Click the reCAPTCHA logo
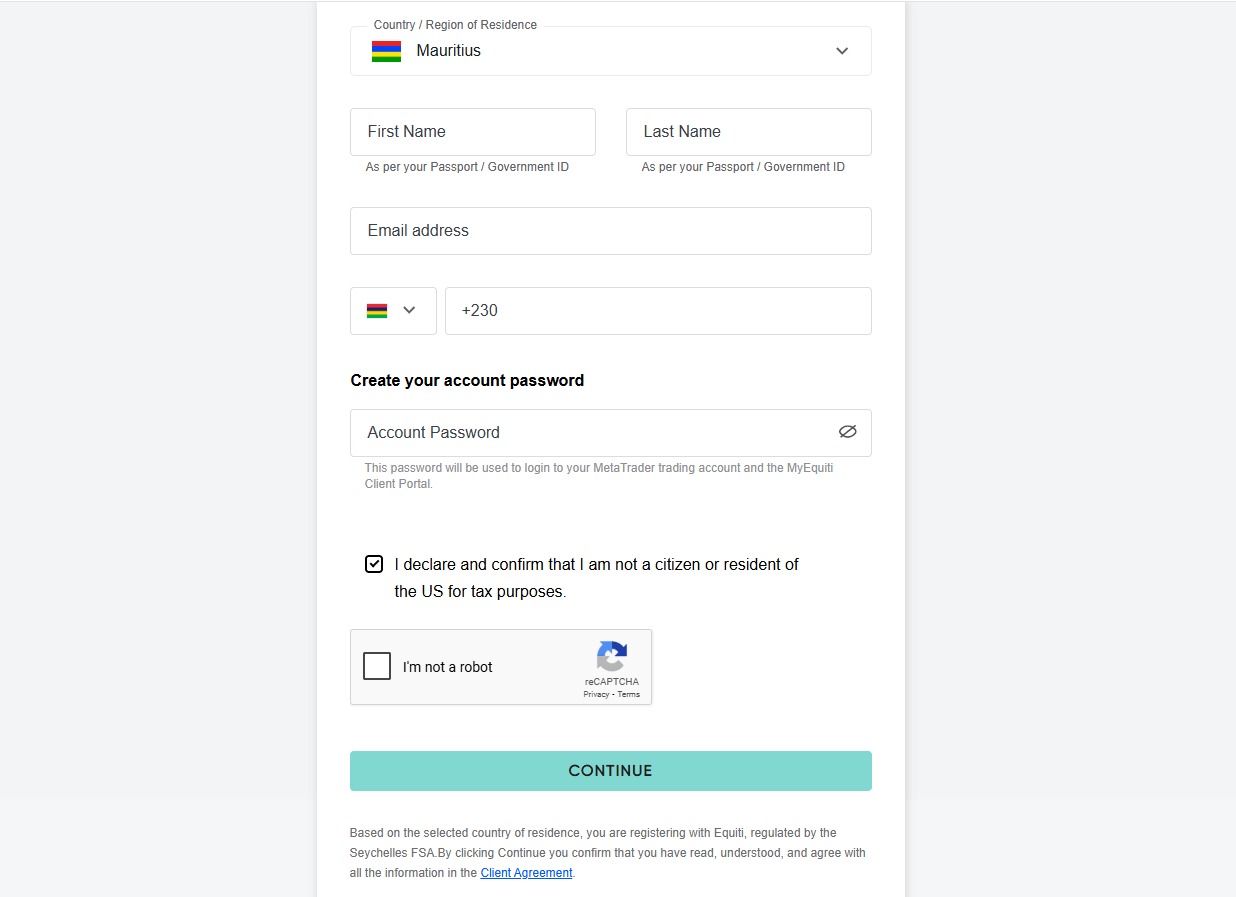The height and width of the screenshot is (897, 1236). click(x=612, y=657)
